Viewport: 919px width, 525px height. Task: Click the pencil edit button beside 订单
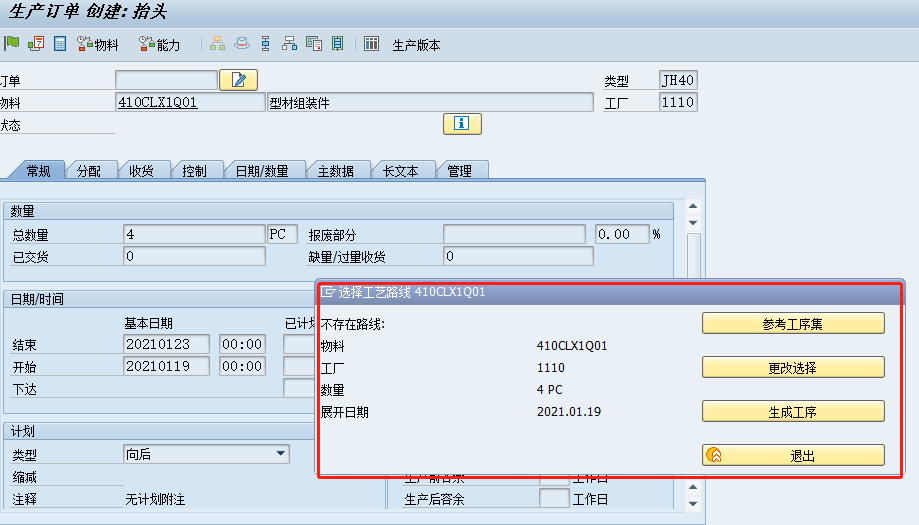(239, 80)
